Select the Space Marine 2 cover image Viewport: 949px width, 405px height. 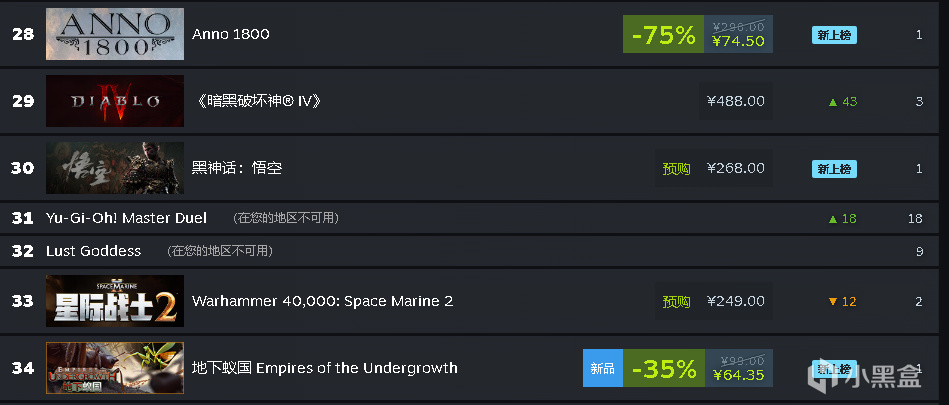[114, 301]
